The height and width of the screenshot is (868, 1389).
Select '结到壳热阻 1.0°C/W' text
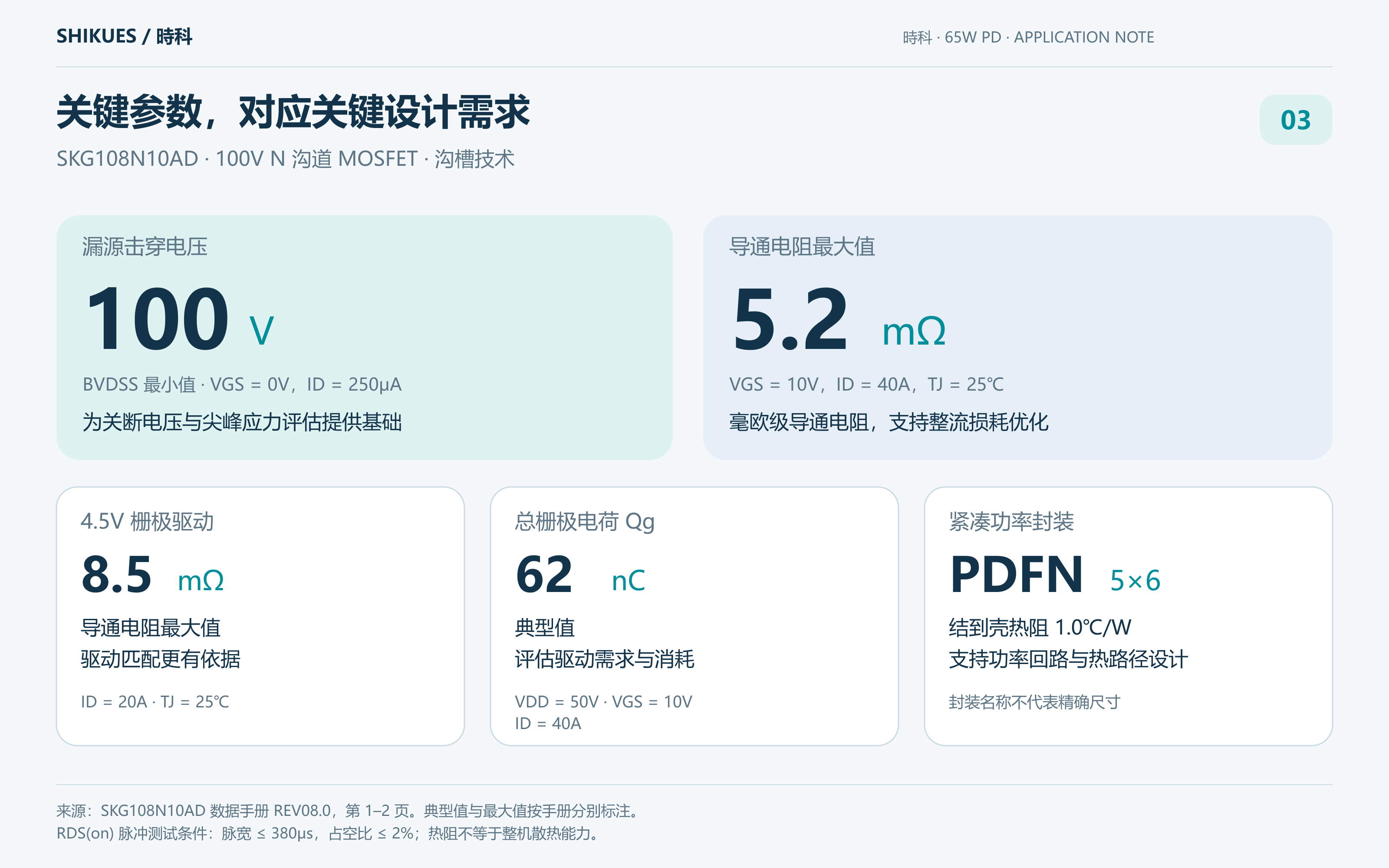[1040, 628]
